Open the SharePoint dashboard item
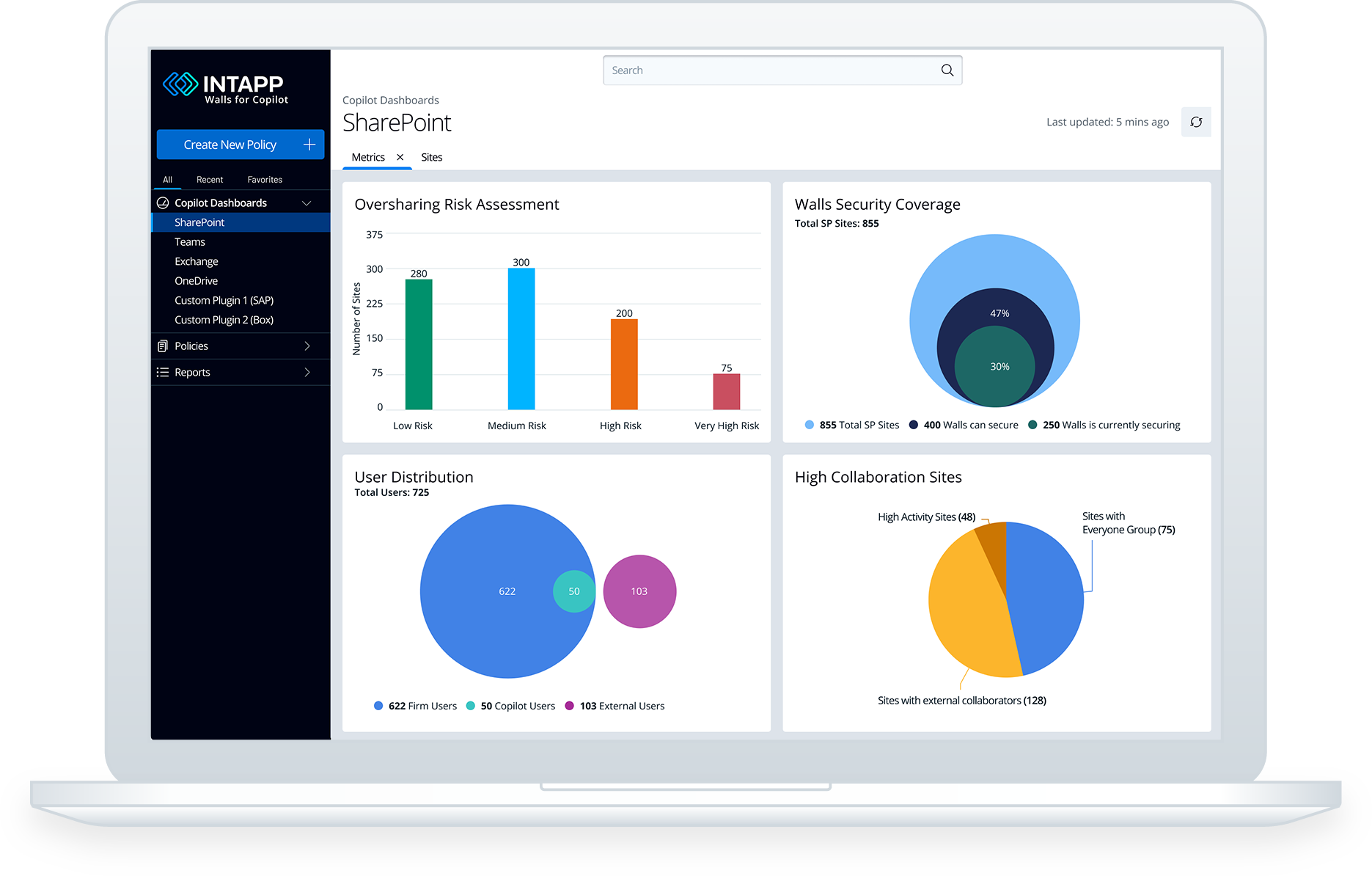 241,222
